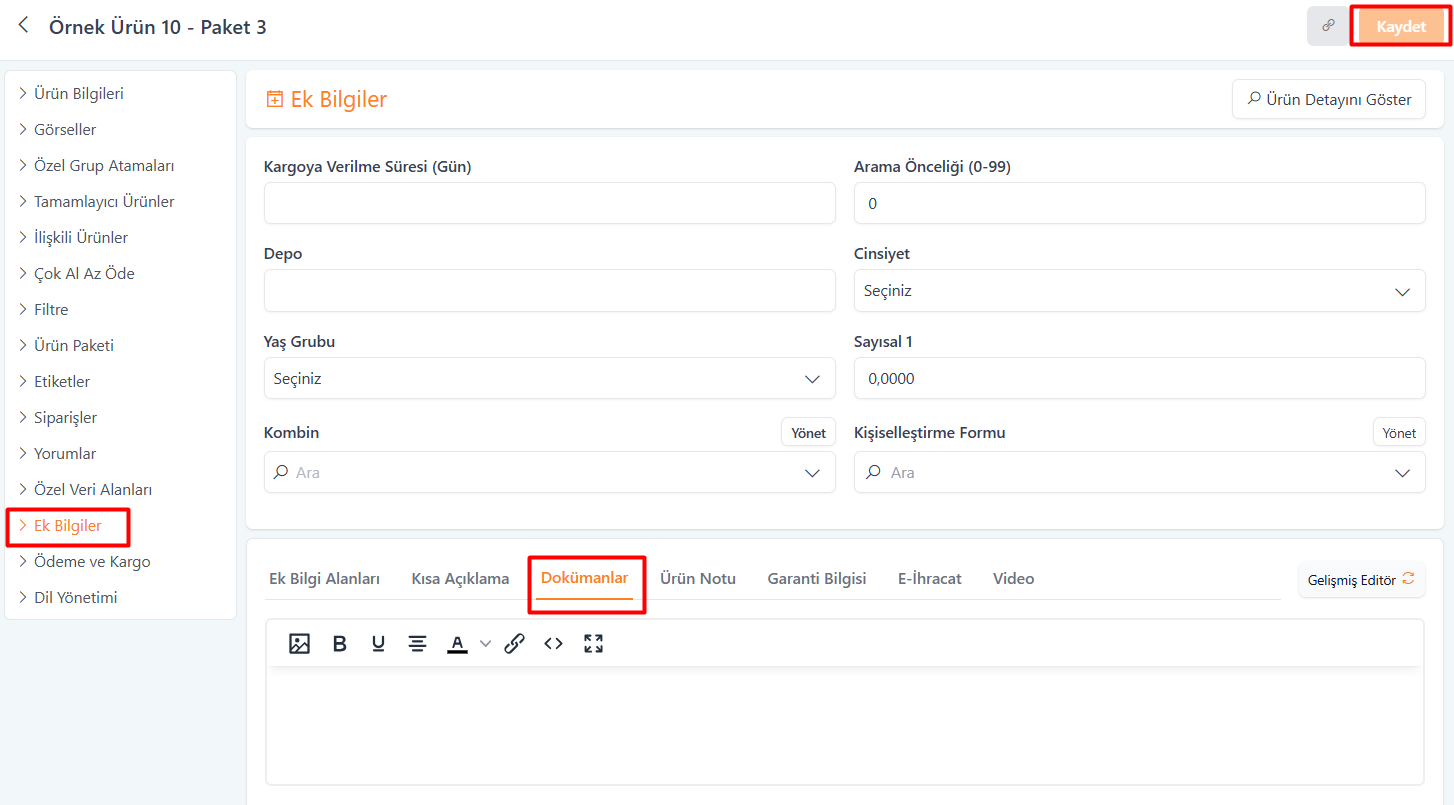Open the text color picker arrow
Viewport: 1454px width, 805px height.
tap(486, 644)
